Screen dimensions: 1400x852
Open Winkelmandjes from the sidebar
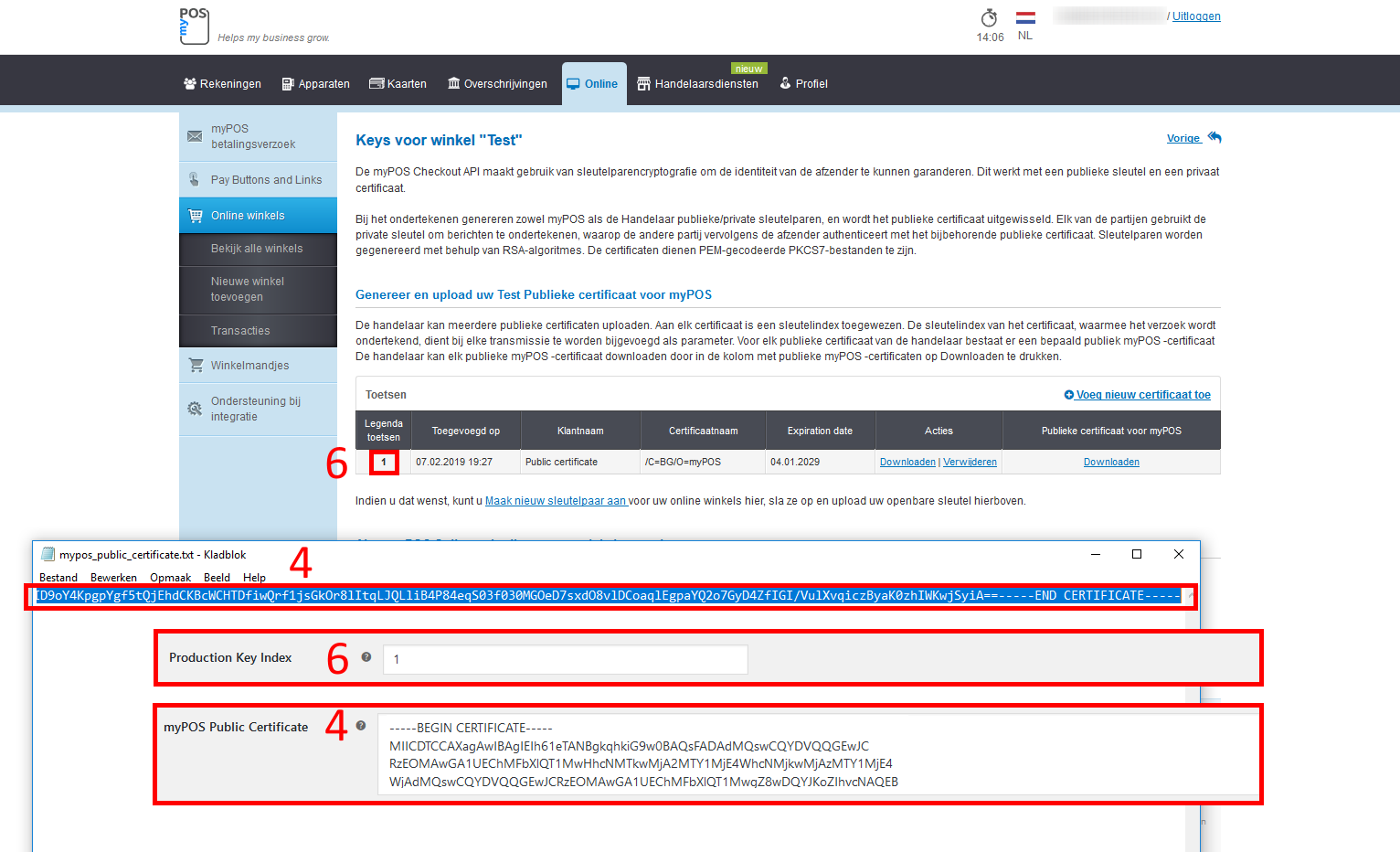coord(249,366)
